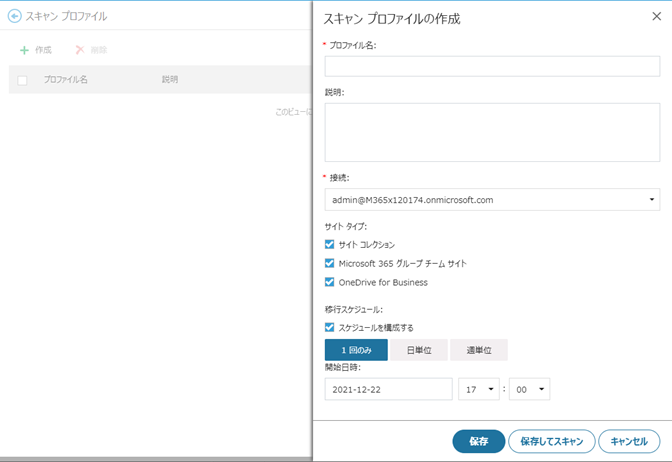Viewport: 672px width, 462px height.
Task: Click the start date field 2021-12-22
Action: pyautogui.click(x=388, y=389)
